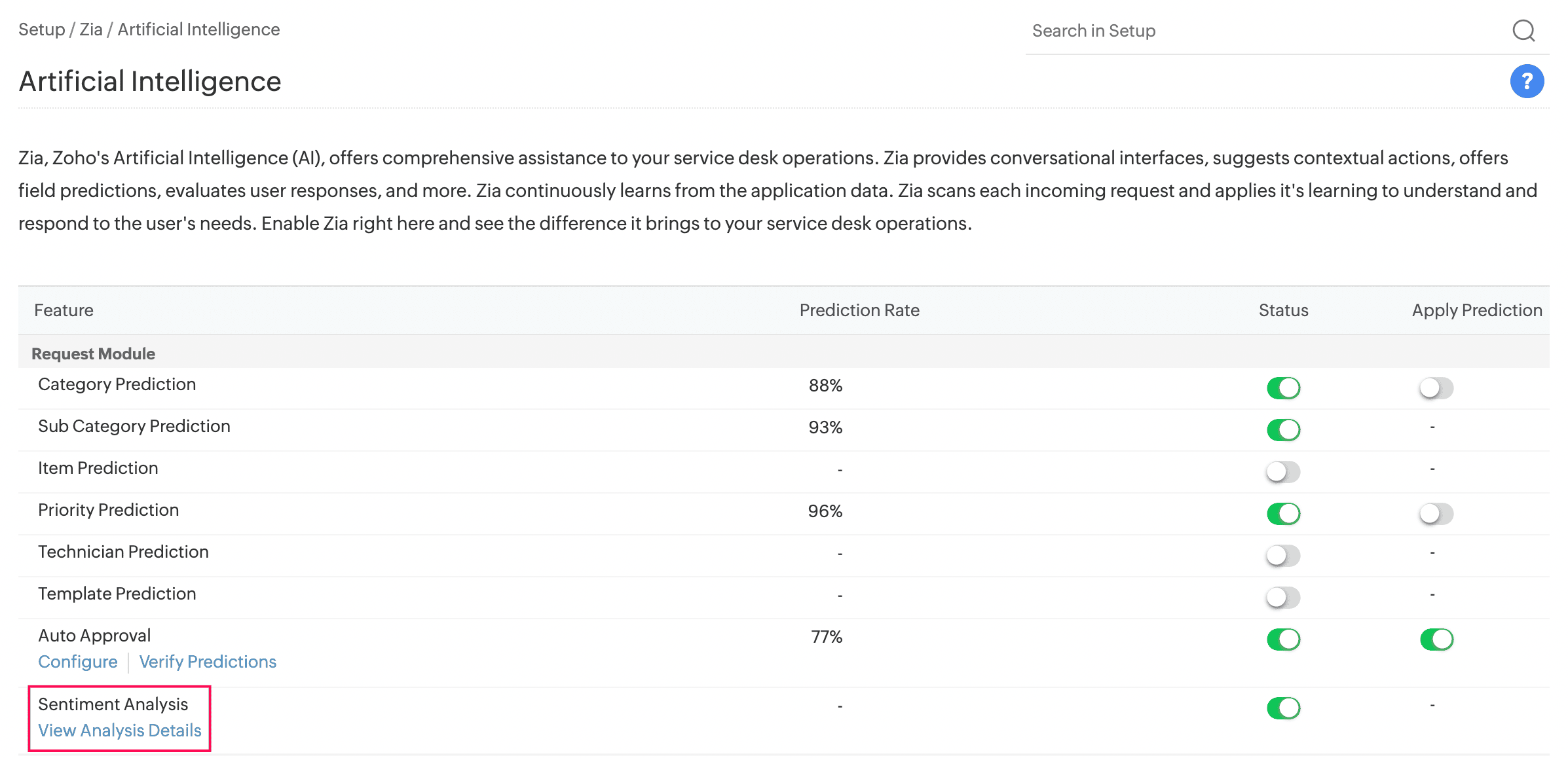Open View Analysis Details link
Screen dimensions: 1568x758
tap(120, 731)
